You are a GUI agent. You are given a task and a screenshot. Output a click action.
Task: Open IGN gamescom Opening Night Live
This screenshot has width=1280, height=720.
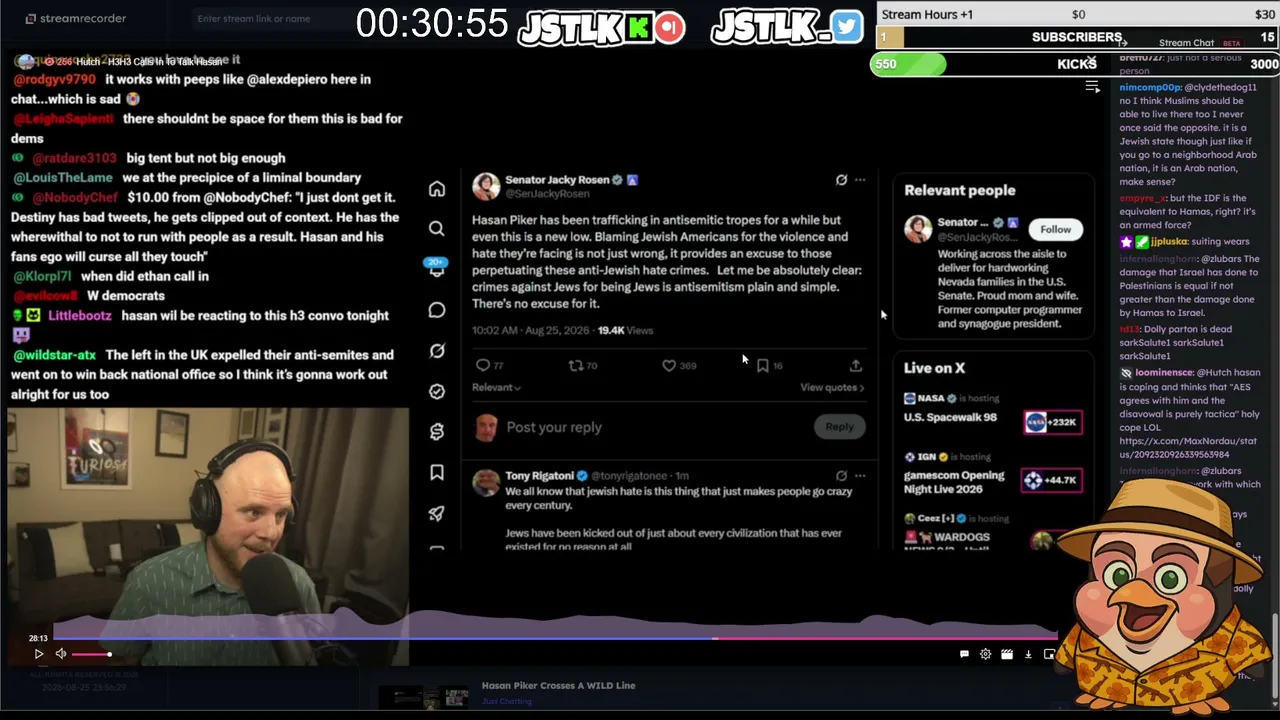pyautogui.click(x=954, y=482)
